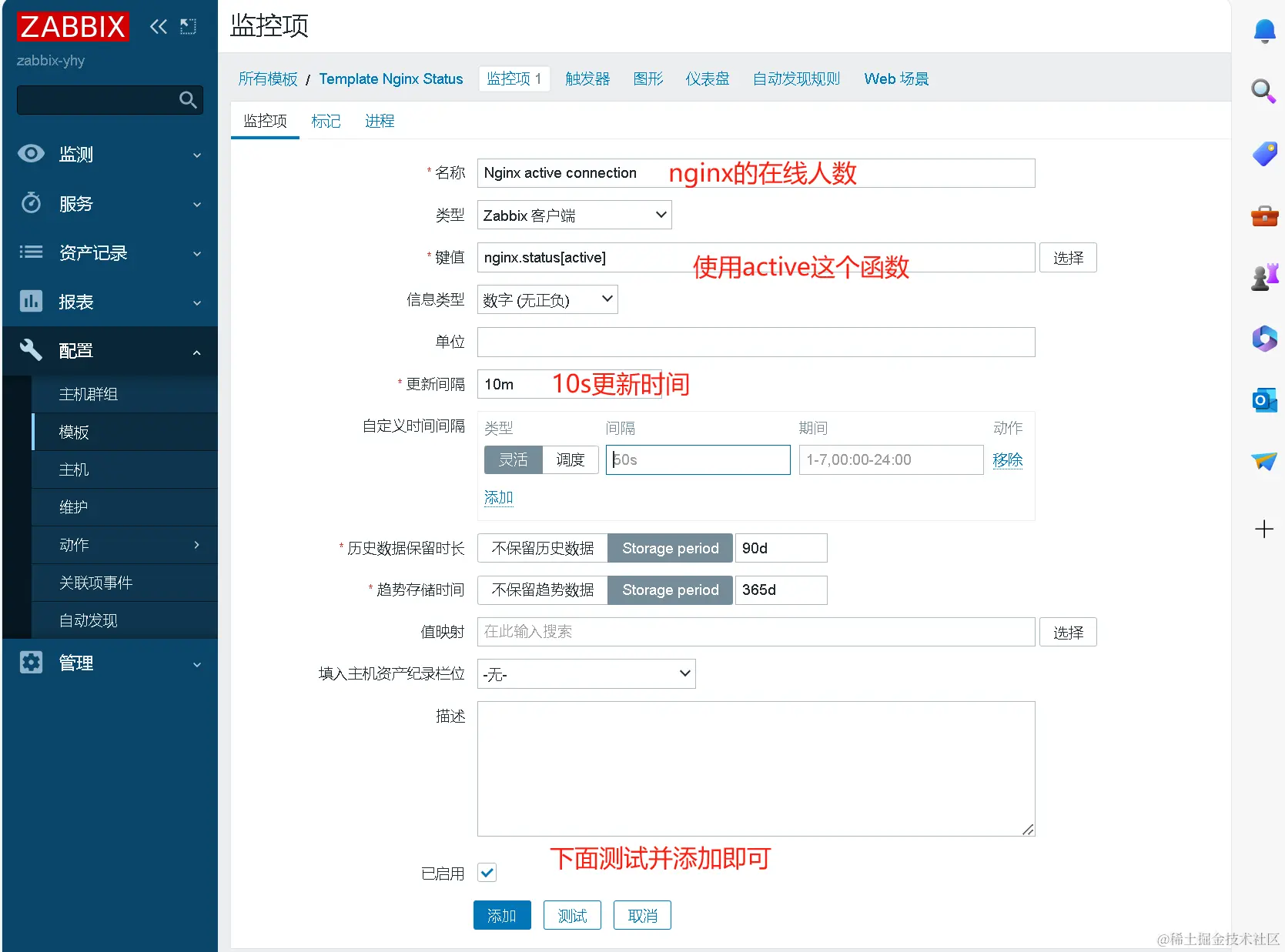Open 模板 in sidebar
Viewport: 1285px width, 952px height.
pos(125,432)
